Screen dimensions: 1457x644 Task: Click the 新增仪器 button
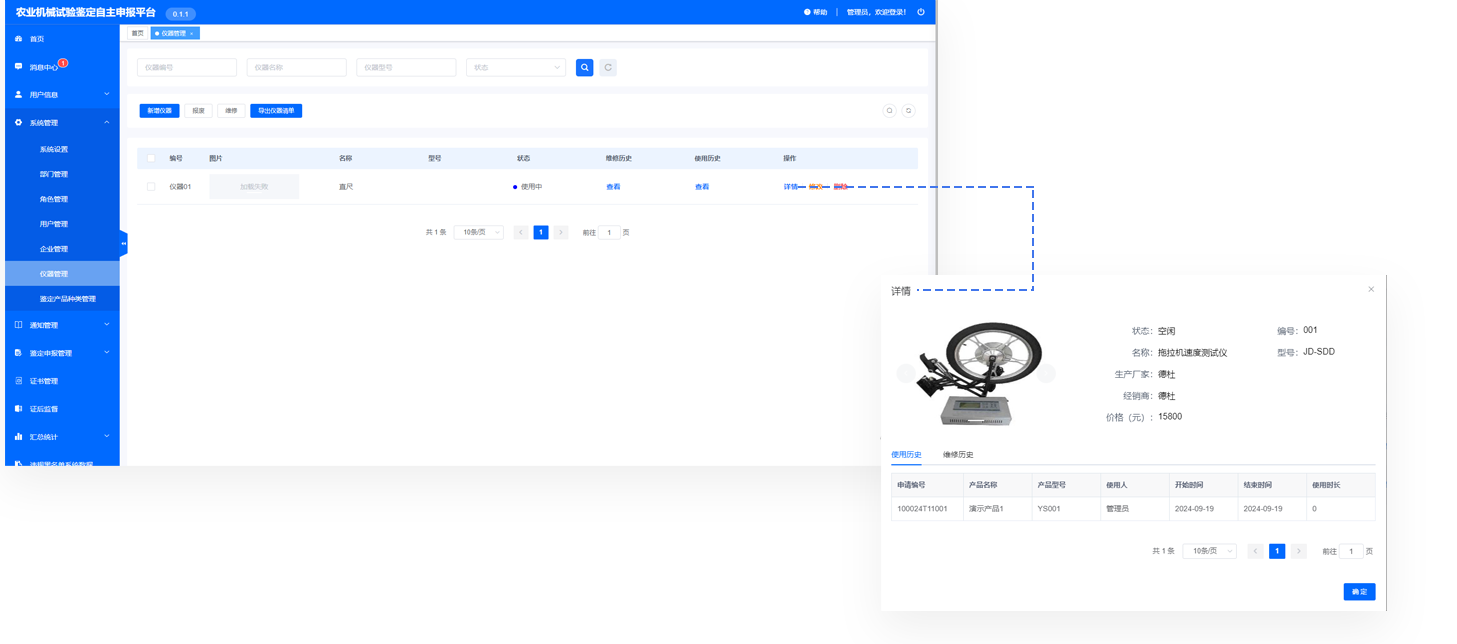click(x=160, y=111)
